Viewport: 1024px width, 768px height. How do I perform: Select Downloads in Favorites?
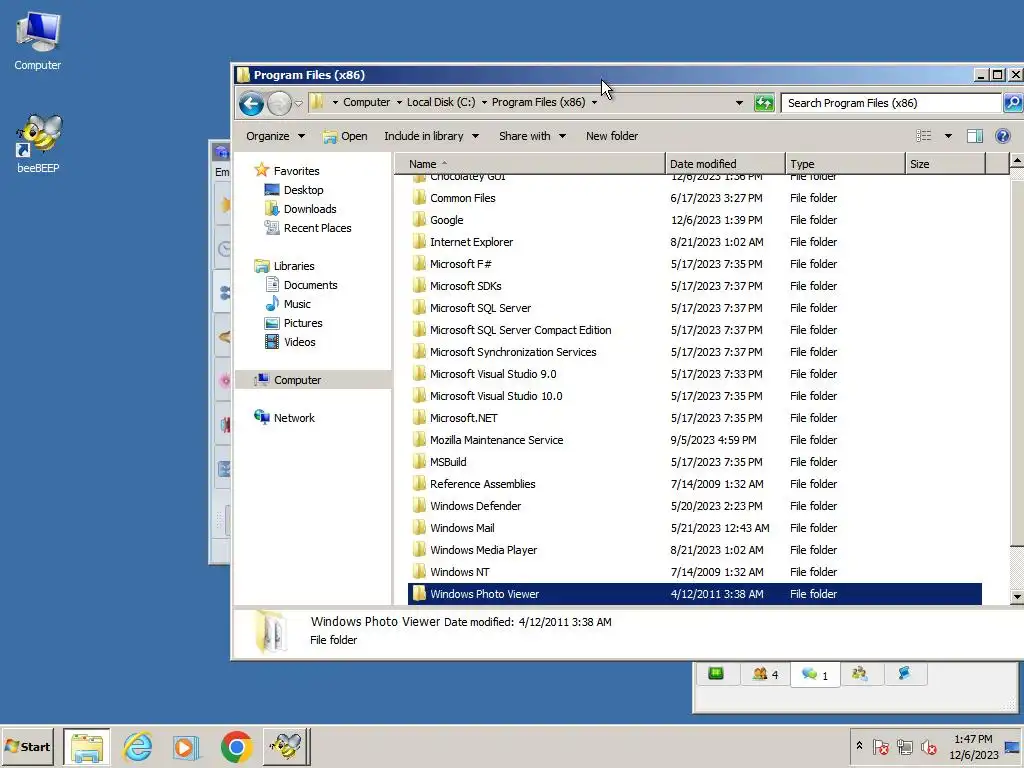(x=300, y=209)
